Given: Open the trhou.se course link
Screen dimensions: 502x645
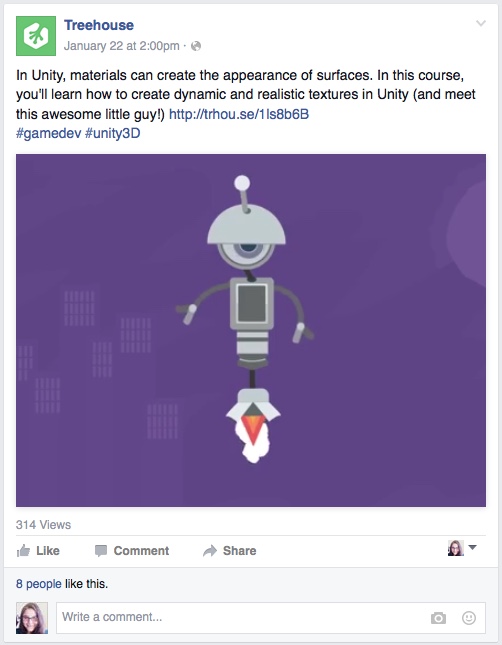Looking at the screenshot, I should pos(239,114).
